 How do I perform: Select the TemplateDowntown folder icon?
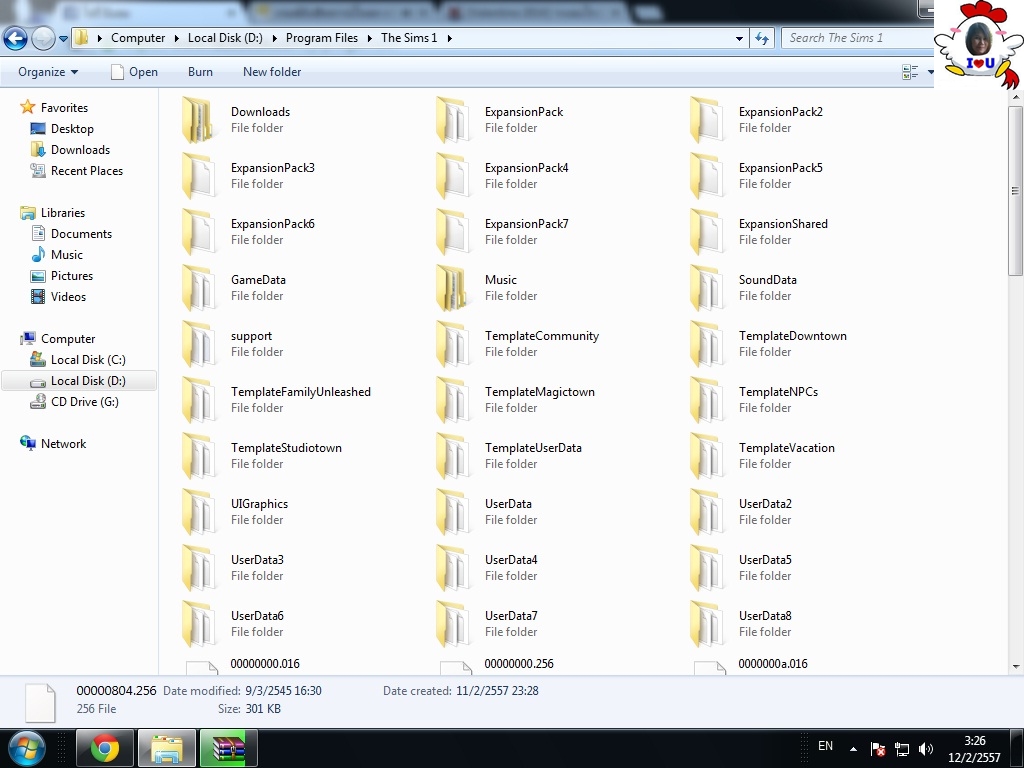point(707,344)
